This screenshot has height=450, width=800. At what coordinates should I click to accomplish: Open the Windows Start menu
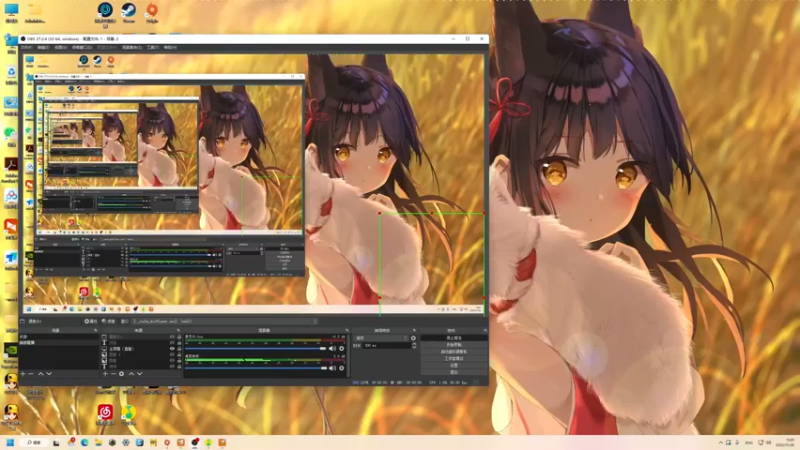pos(10,442)
